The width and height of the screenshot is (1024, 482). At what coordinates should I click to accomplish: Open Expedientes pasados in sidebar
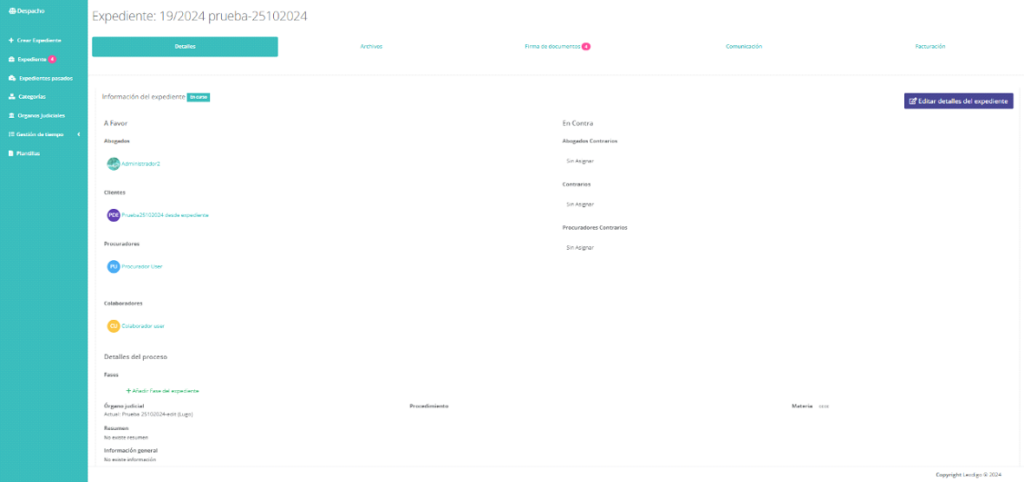[45, 78]
